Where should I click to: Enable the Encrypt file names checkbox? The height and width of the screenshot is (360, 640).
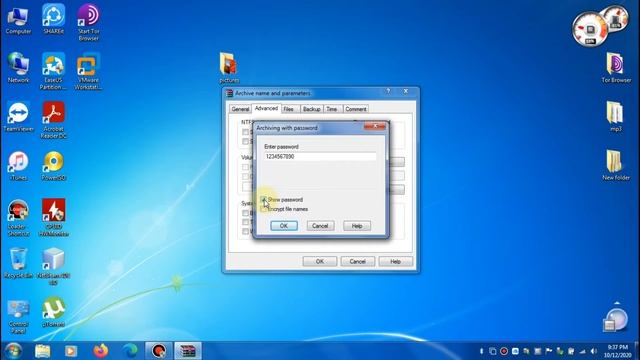click(263, 209)
